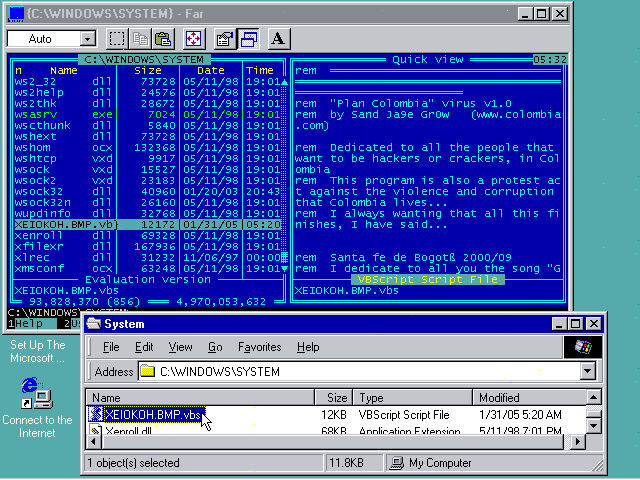
Task: Select wscthunk dll row in Far panel
Action: click(147, 126)
